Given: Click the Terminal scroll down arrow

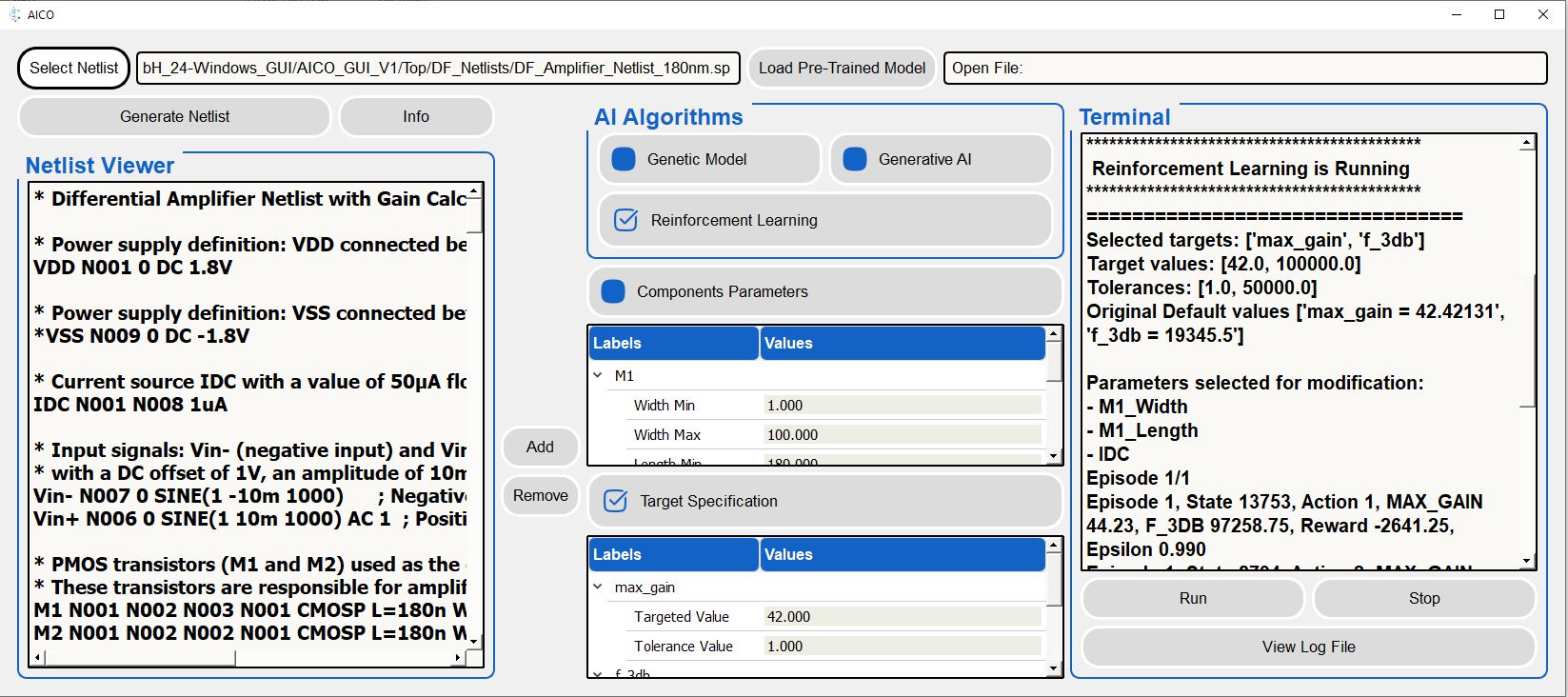Looking at the screenshot, I should 1527,562.
